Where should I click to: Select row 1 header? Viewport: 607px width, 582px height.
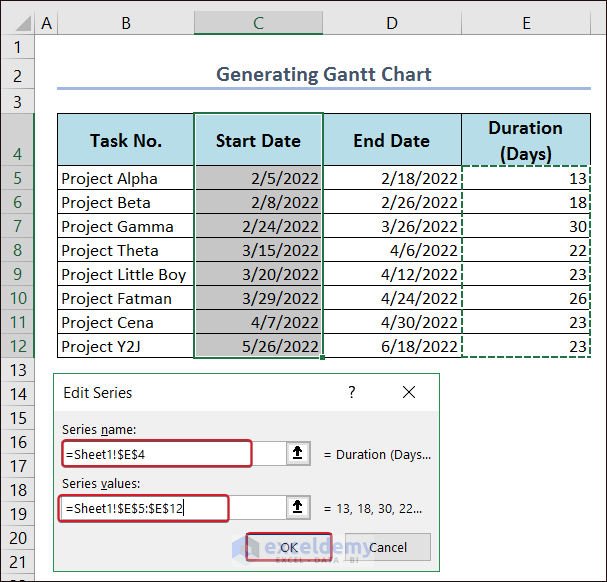click(x=17, y=47)
